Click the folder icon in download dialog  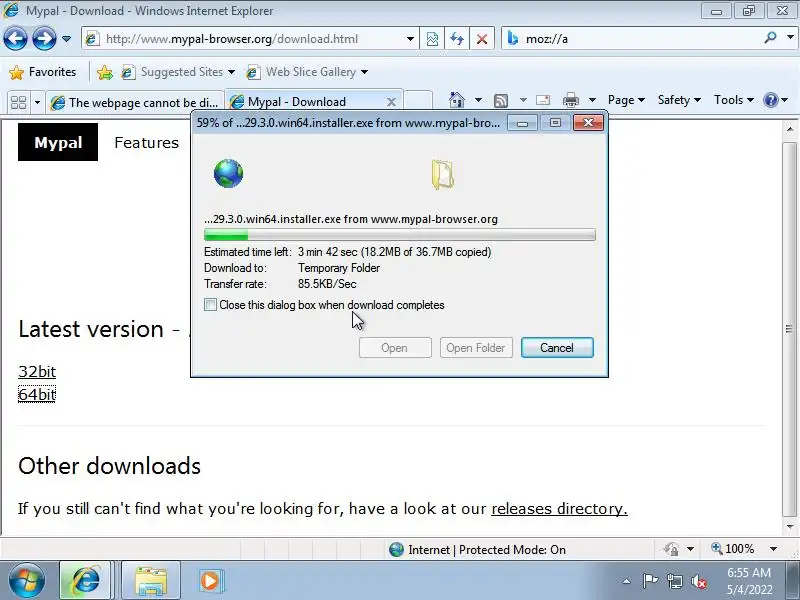(442, 174)
